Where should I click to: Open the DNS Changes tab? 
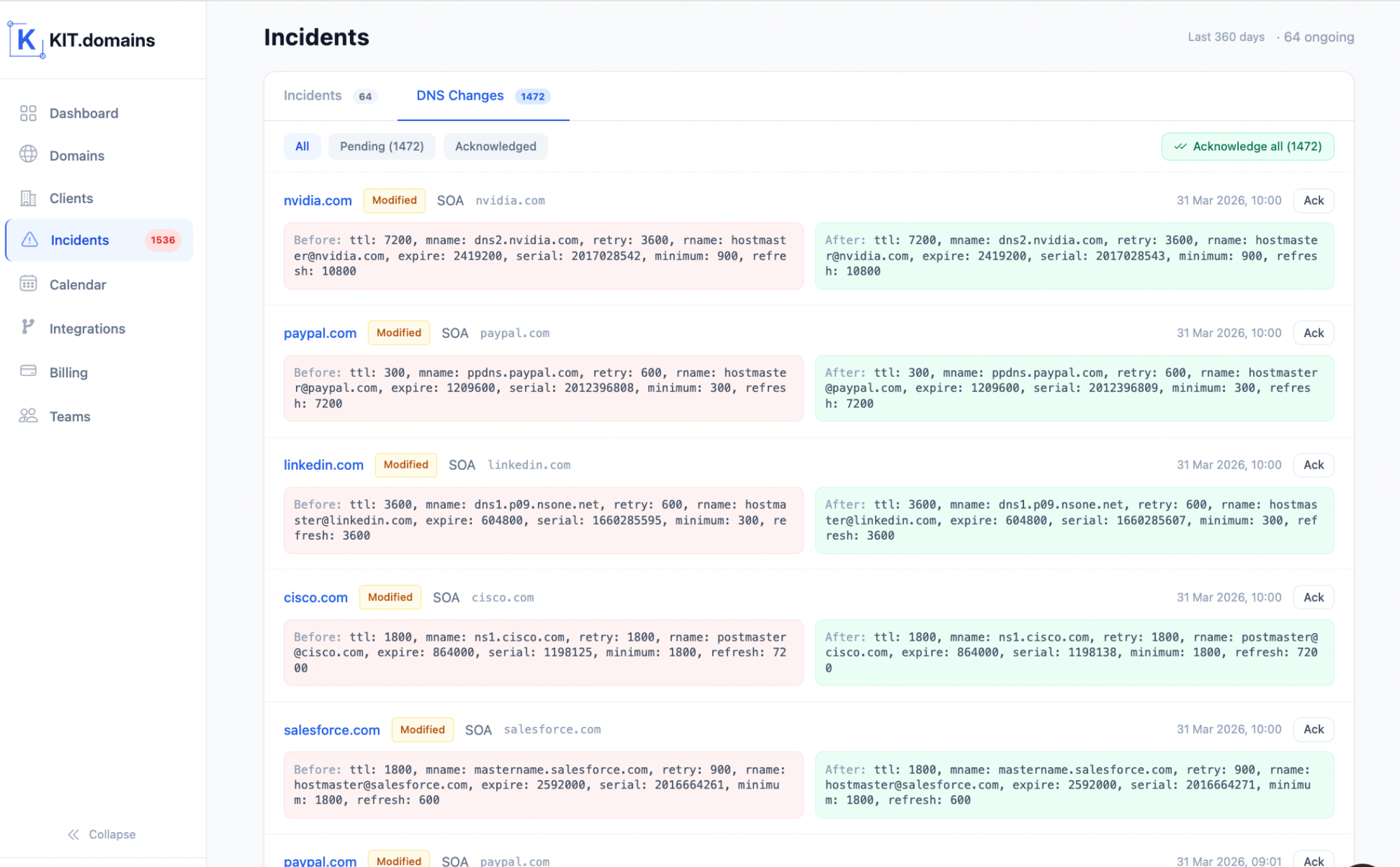[x=460, y=95]
